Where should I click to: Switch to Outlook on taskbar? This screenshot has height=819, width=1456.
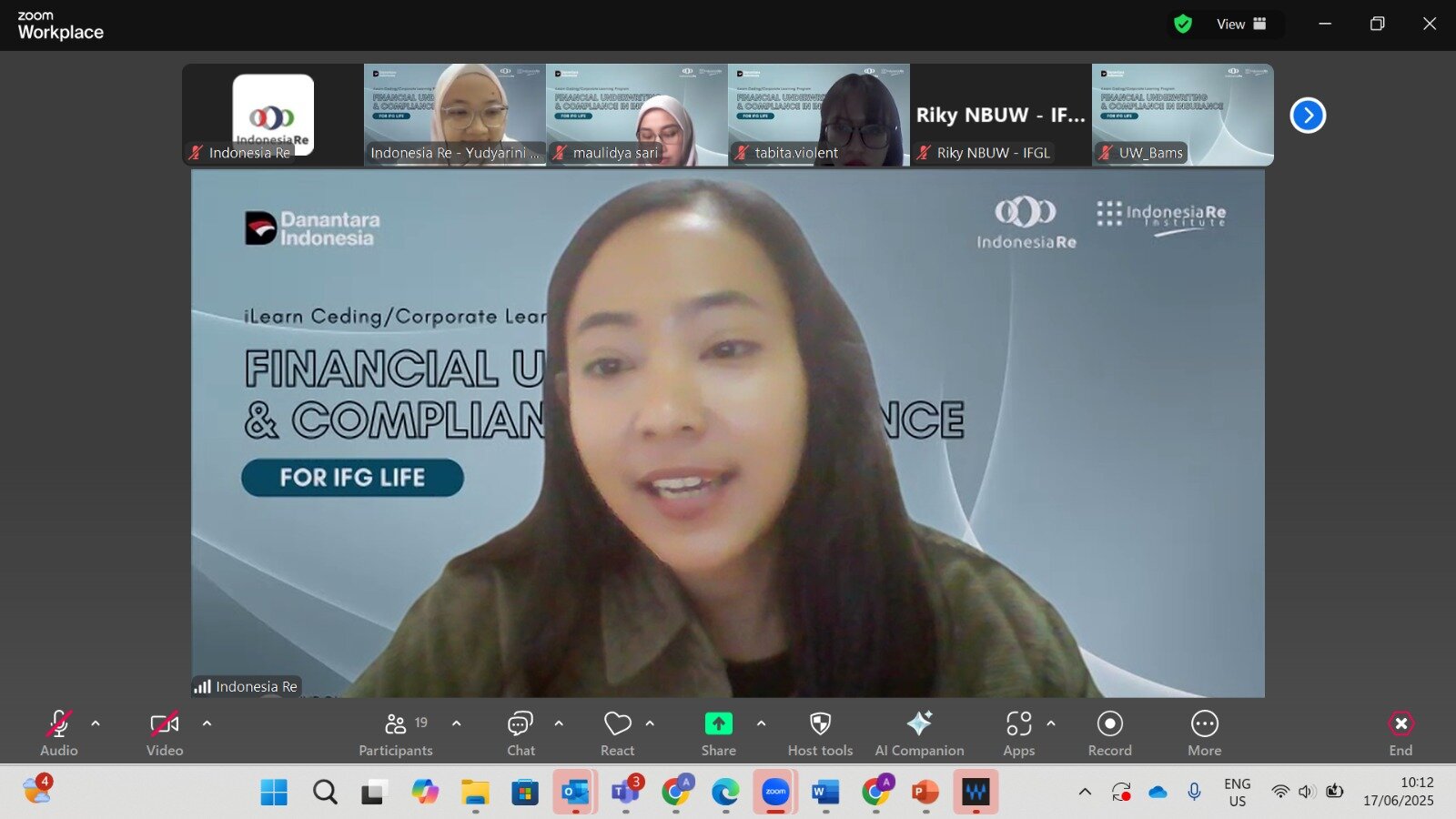[575, 792]
